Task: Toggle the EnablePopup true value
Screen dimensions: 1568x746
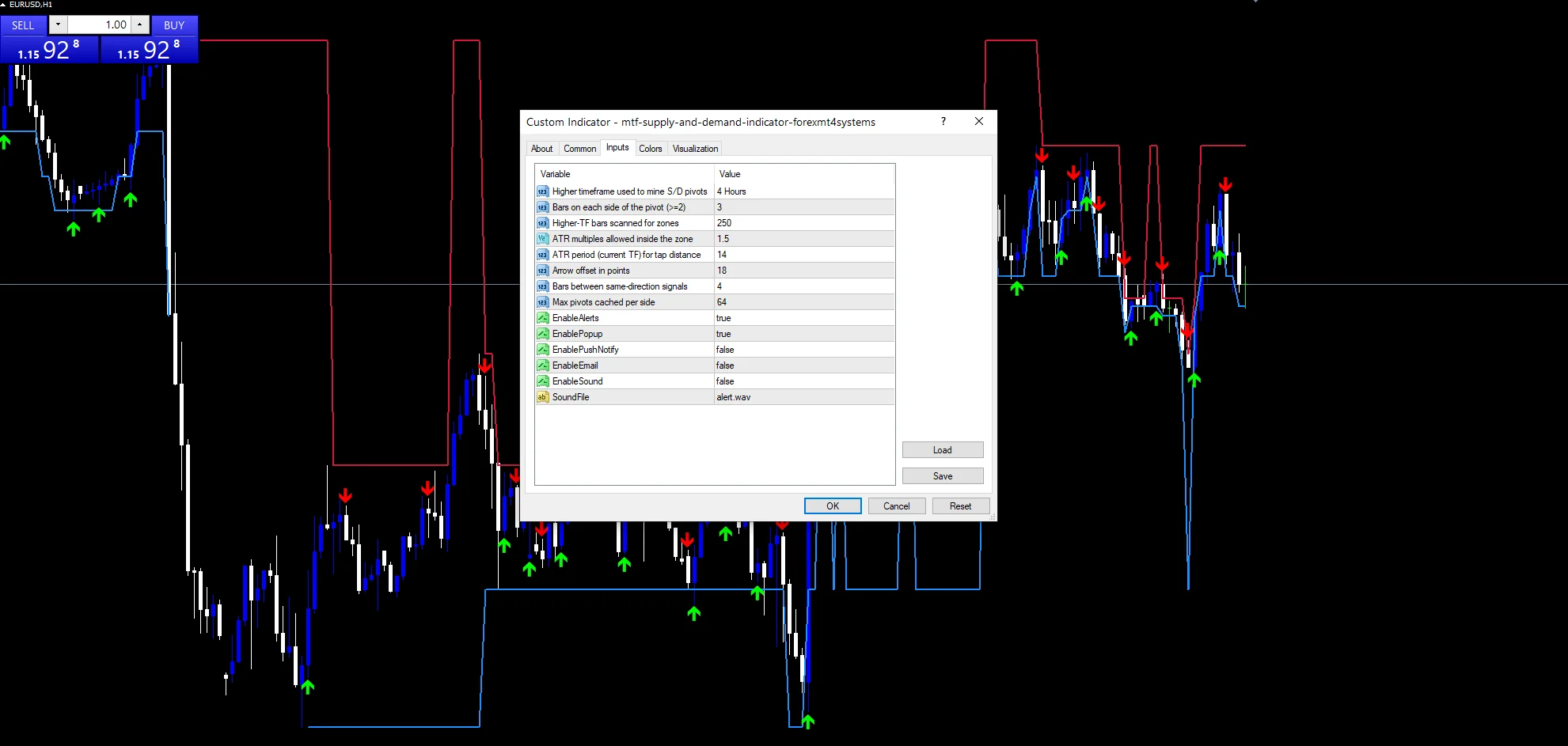Action: click(x=804, y=334)
